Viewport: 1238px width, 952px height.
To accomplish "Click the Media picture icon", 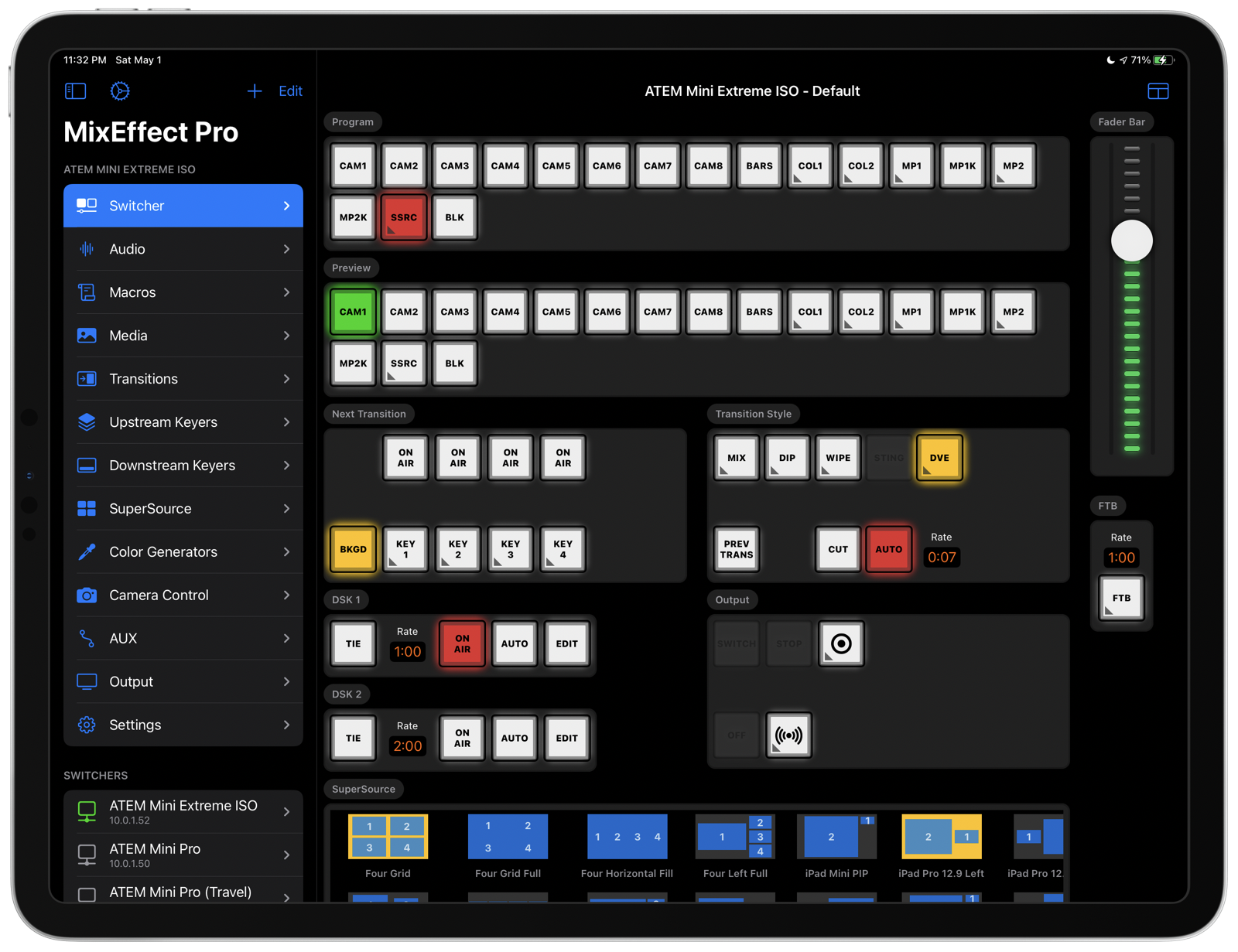I will click(x=87, y=336).
